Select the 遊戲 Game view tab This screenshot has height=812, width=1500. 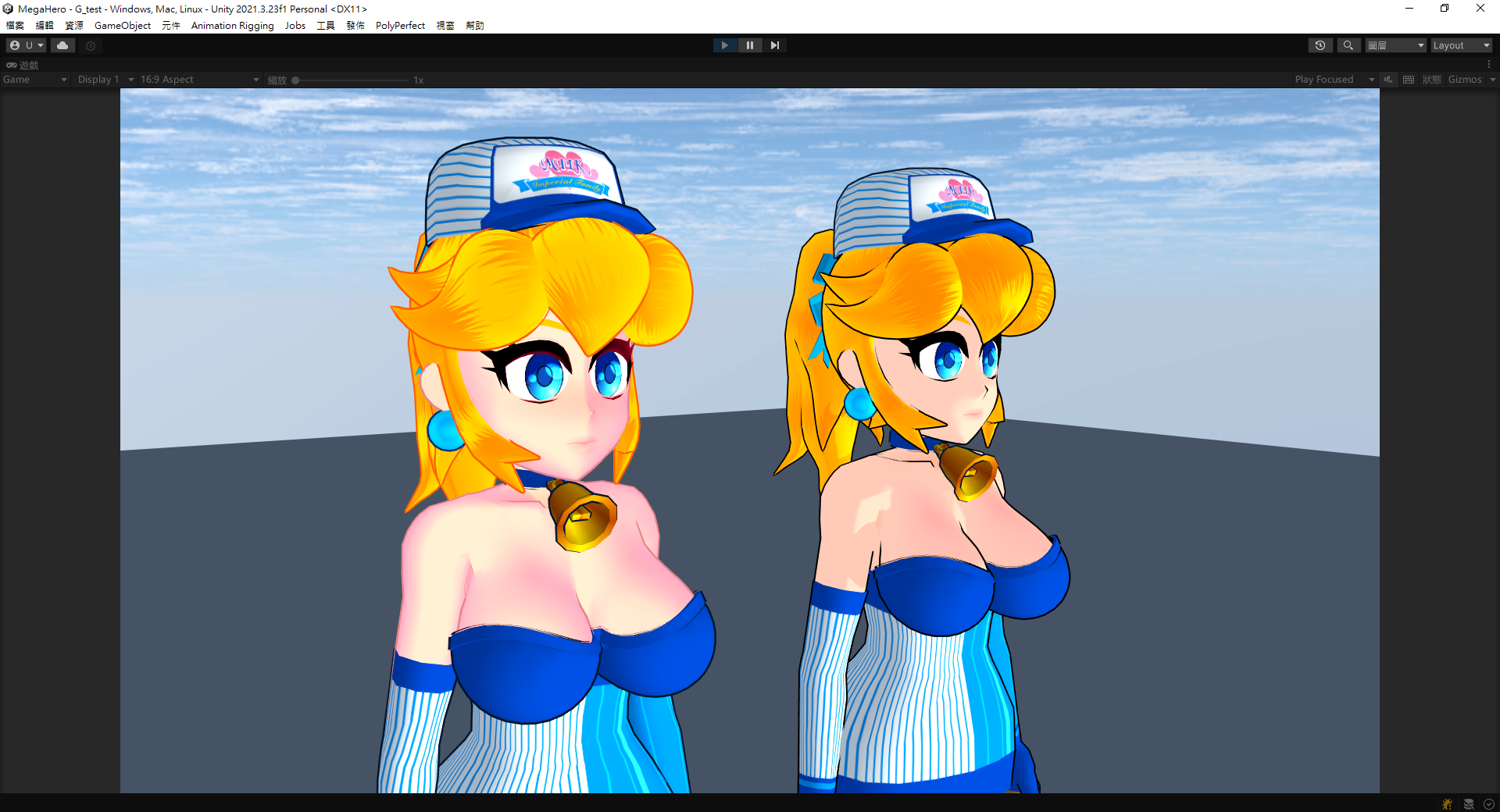pos(23,65)
